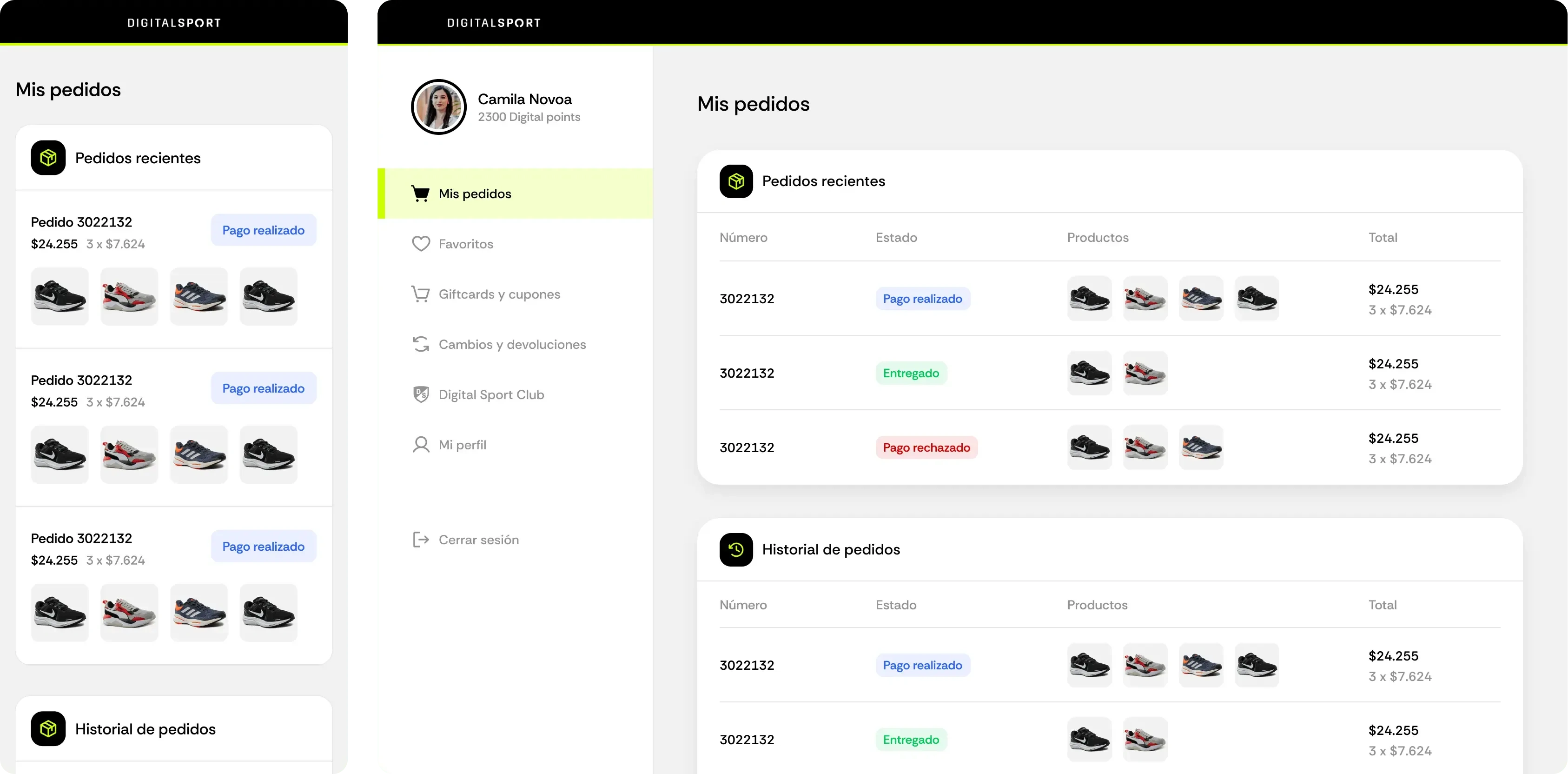Click the shopping cart icon beside Mis pedidos
This screenshot has width=1568, height=774.
[420, 193]
